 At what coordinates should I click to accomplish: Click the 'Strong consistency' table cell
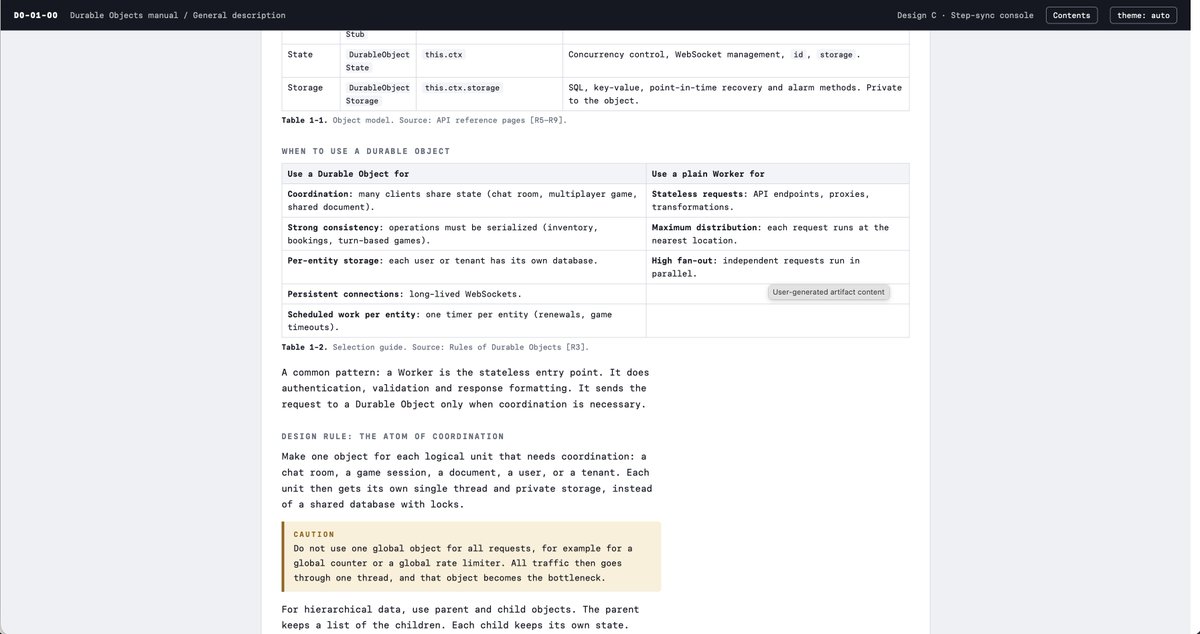[464, 234]
